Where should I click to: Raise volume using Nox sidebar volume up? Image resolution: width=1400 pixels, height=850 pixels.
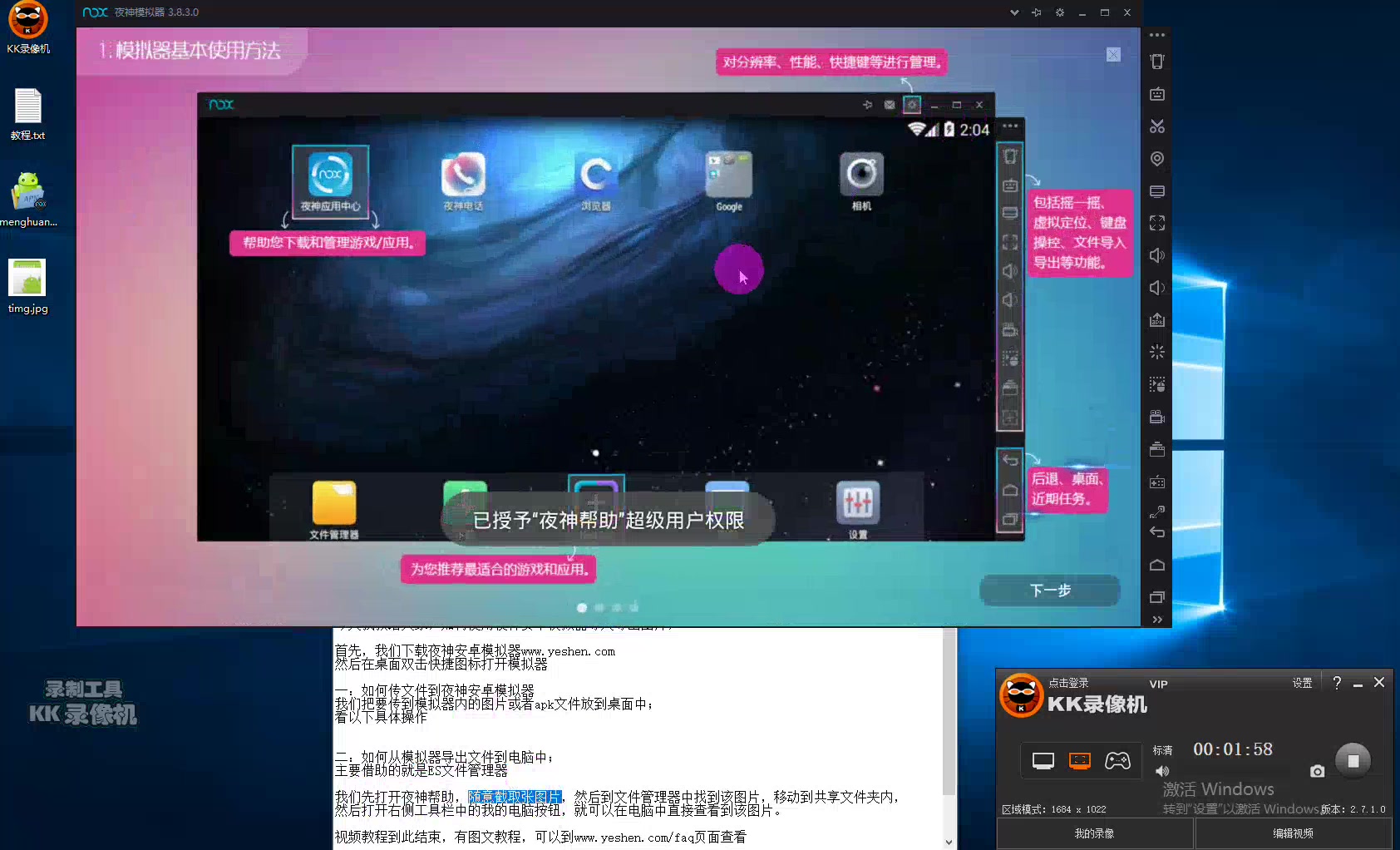tap(1156, 255)
